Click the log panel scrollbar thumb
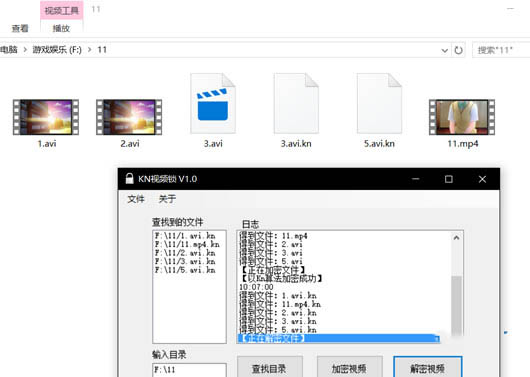The image size is (530, 377). click(457, 305)
